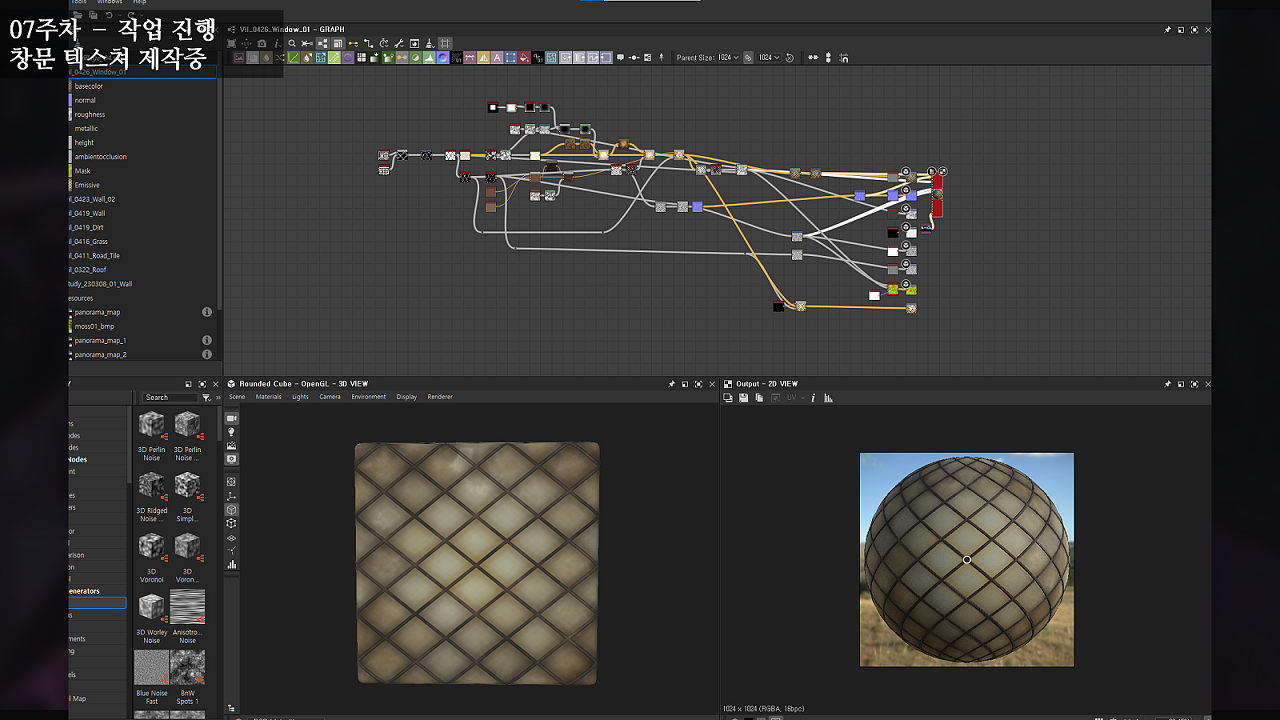Select the metallic output in the explorer
1280x720 pixels.
tap(86, 128)
